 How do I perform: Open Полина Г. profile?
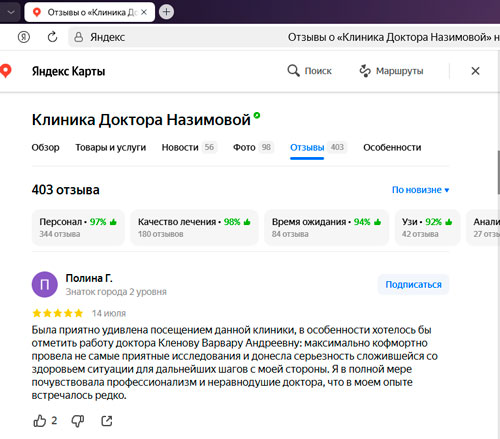[89, 278]
